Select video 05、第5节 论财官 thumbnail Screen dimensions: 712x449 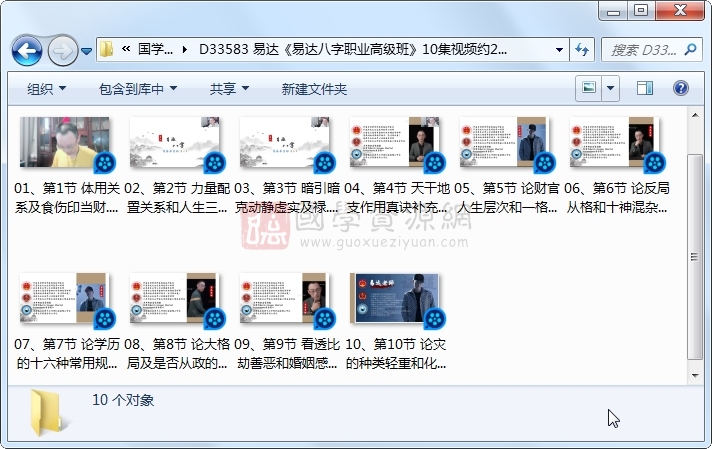pyautogui.click(x=506, y=144)
